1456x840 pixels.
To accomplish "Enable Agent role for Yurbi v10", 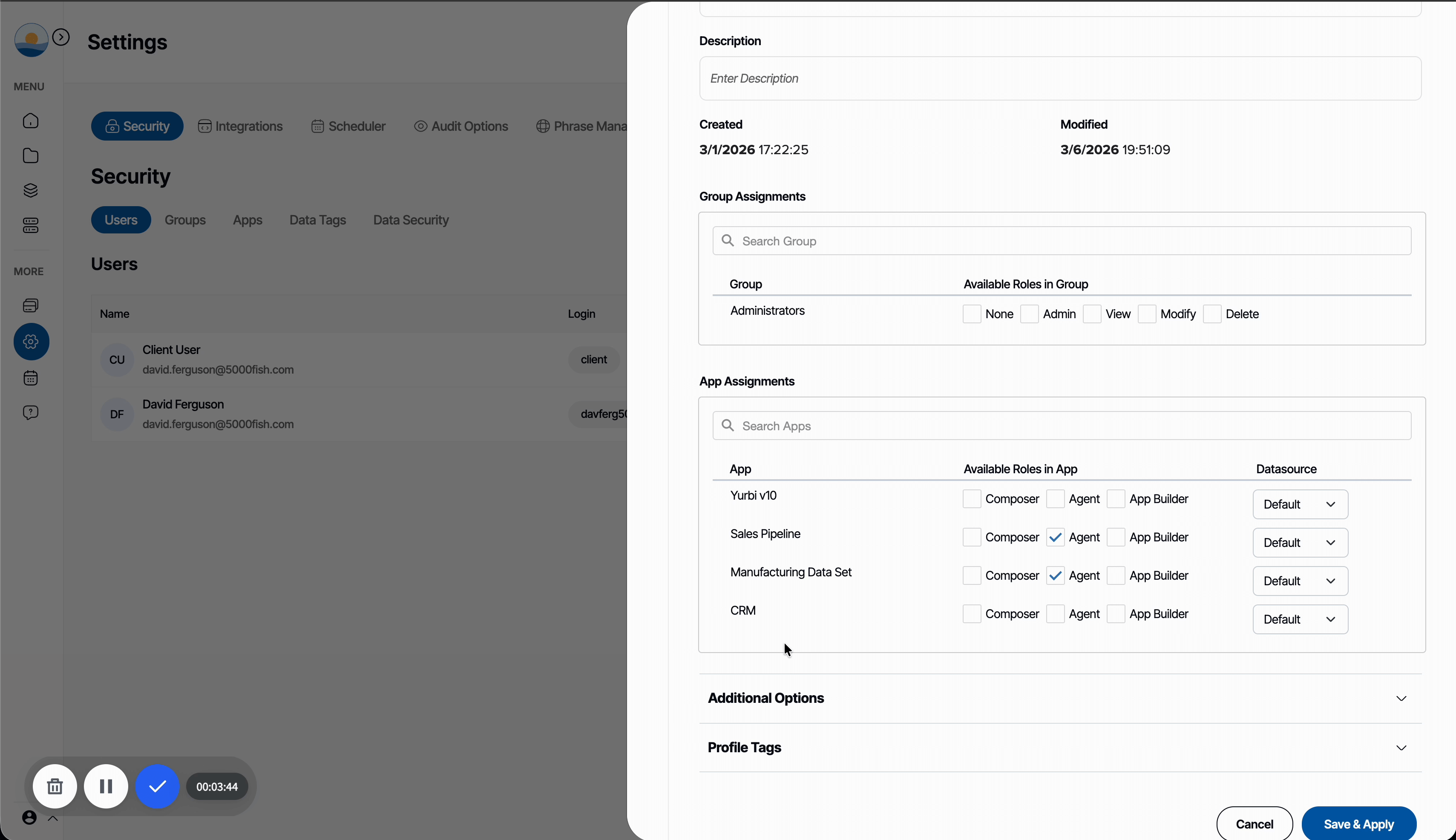I will [1056, 498].
